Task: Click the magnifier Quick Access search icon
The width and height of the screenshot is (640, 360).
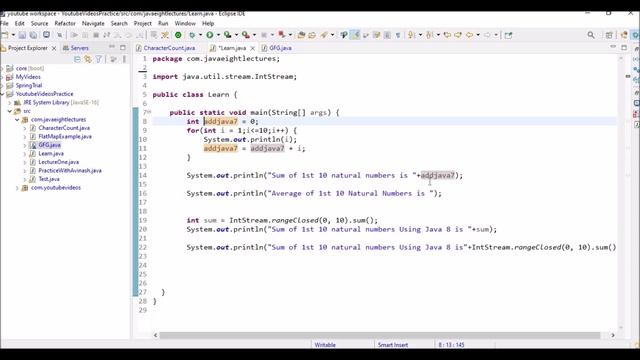Action: point(591,35)
